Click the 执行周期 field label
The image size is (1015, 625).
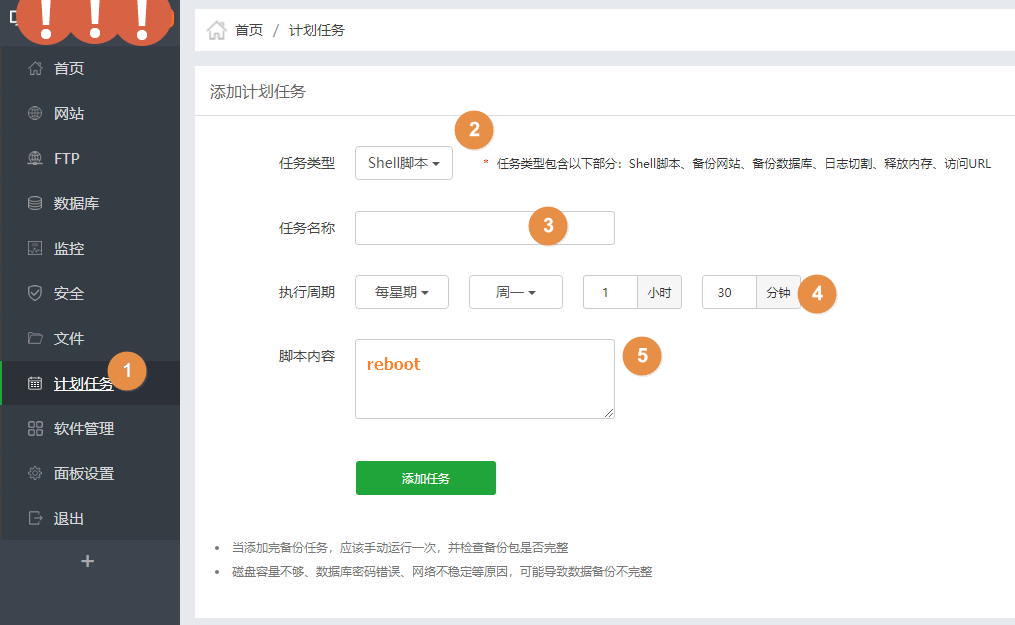[307, 292]
